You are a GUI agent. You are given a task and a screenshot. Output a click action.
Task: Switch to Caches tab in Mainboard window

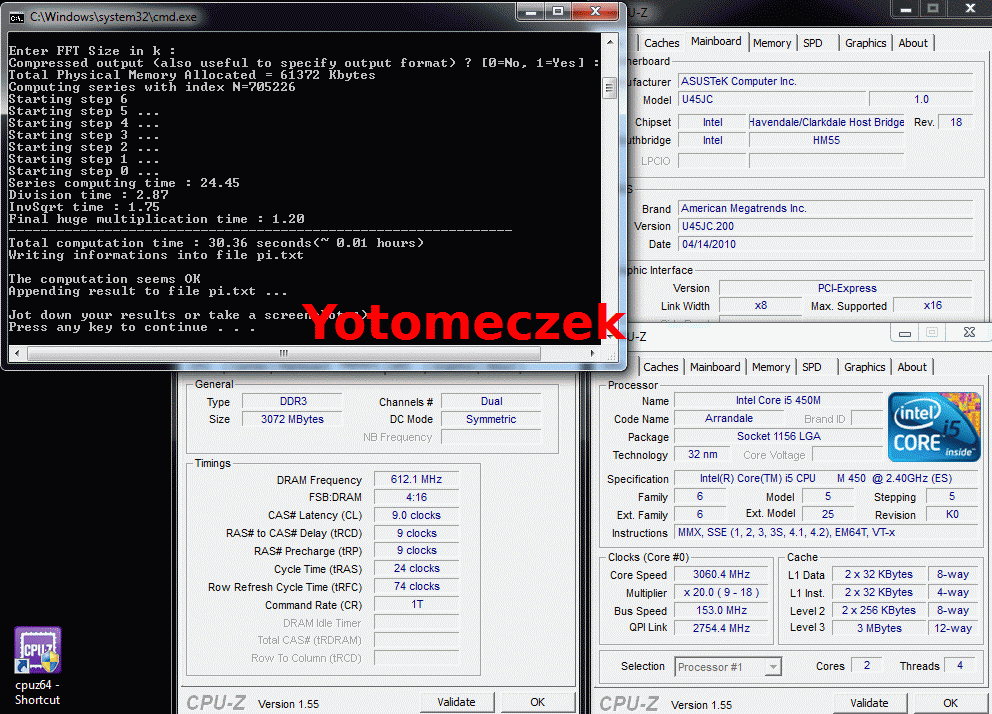coord(662,43)
